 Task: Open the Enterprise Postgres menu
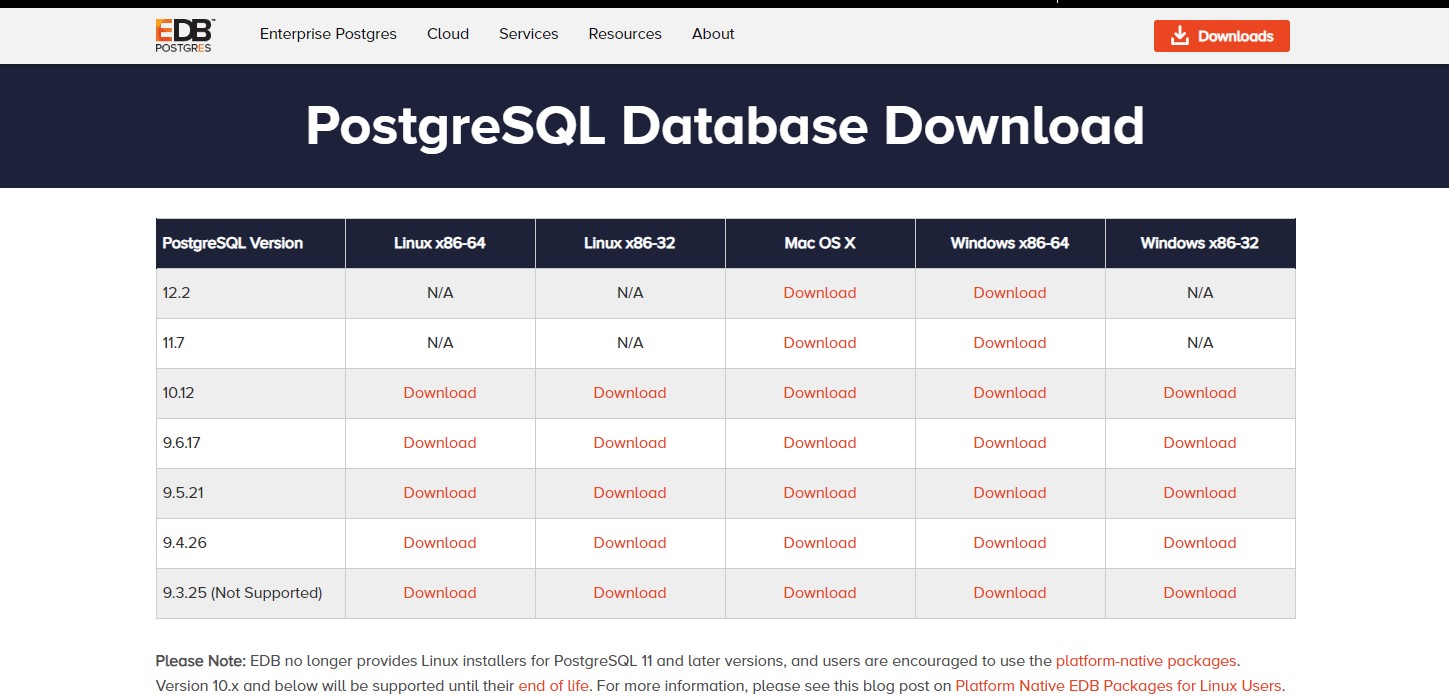coord(328,34)
